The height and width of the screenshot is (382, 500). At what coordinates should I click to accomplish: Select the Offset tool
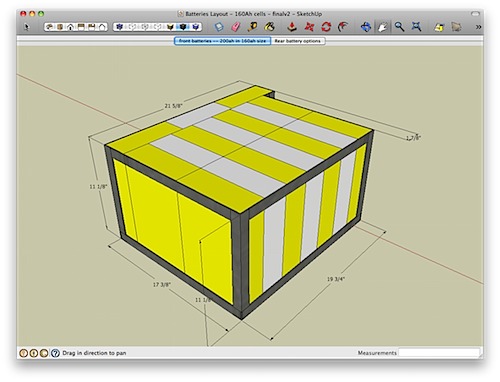(x=343, y=27)
